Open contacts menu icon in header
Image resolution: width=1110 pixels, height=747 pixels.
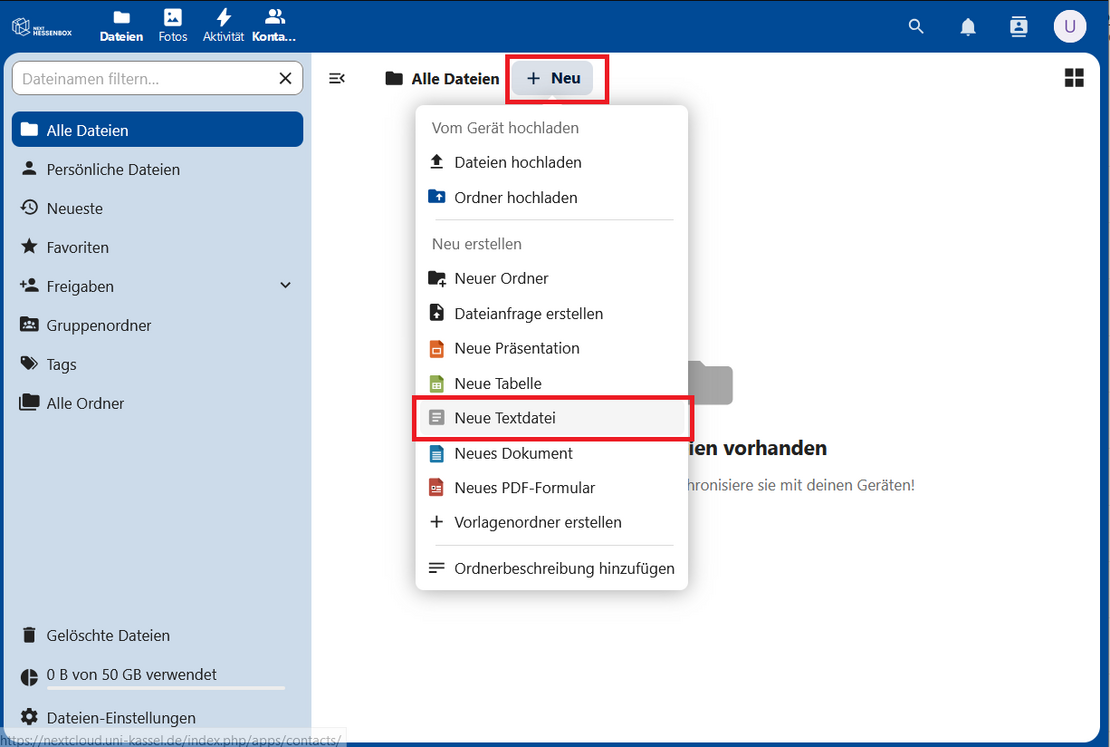coord(1018,27)
